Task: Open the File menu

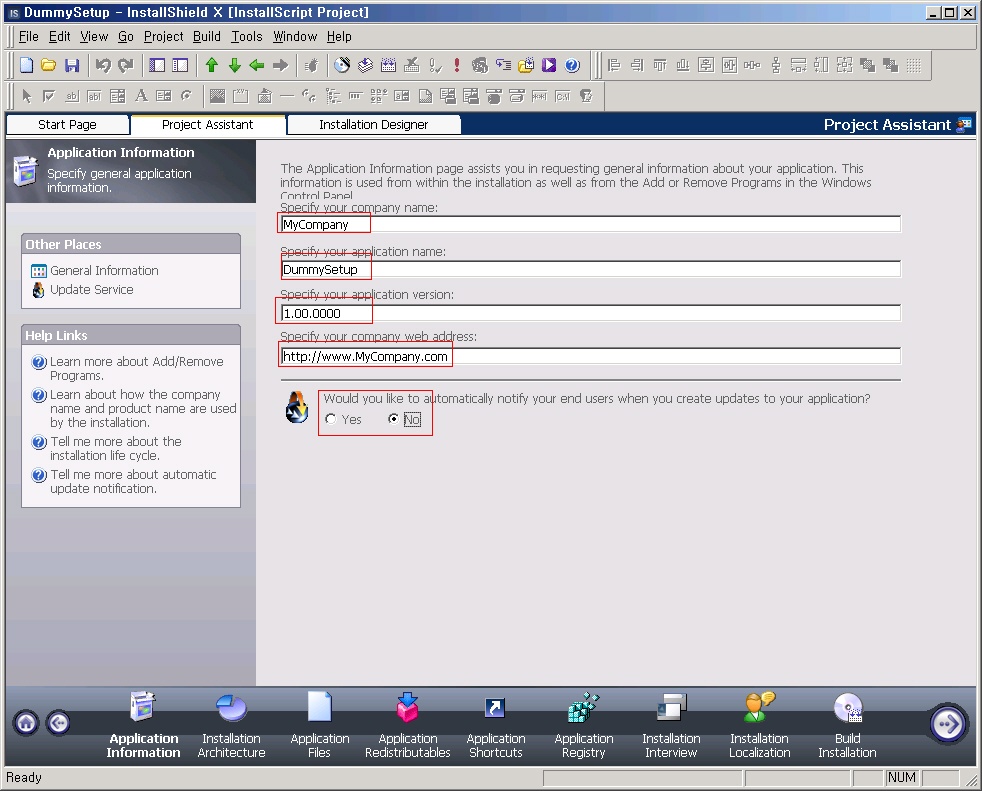Action: click(x=29, y=36)
